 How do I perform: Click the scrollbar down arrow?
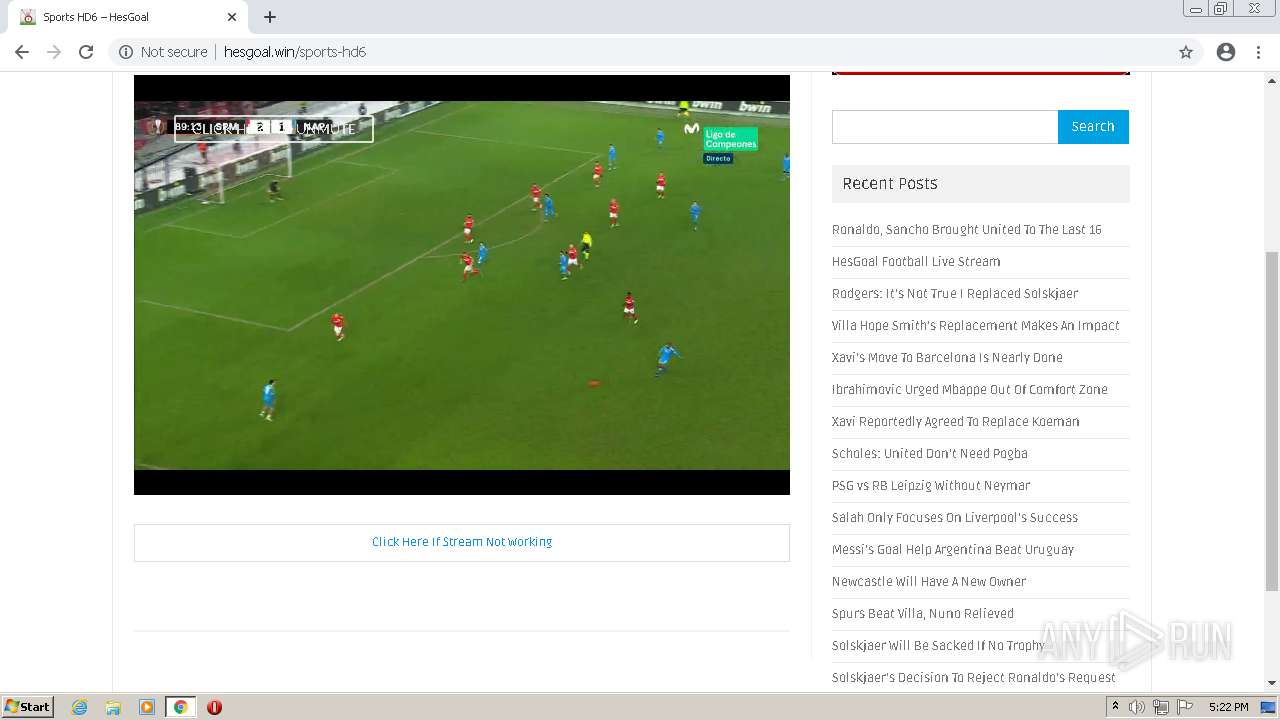pos(1272,683)
